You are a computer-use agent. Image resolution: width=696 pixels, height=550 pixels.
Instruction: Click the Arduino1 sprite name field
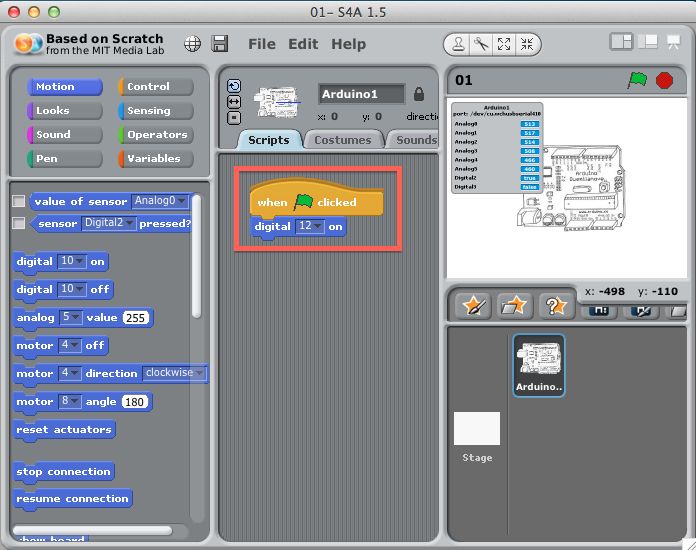tap(361, 94)
